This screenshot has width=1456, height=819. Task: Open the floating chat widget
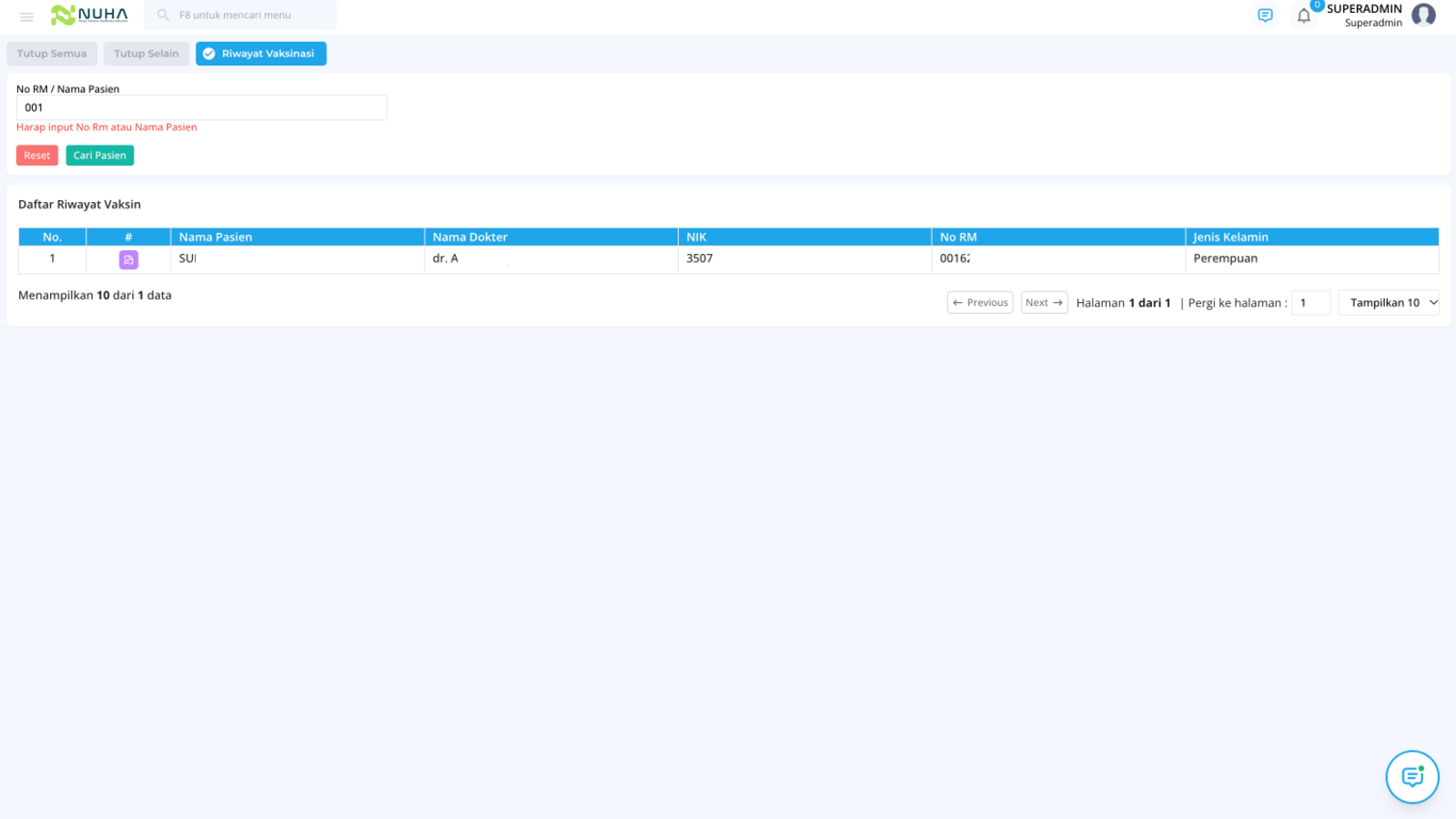(x=1412, y=777)
